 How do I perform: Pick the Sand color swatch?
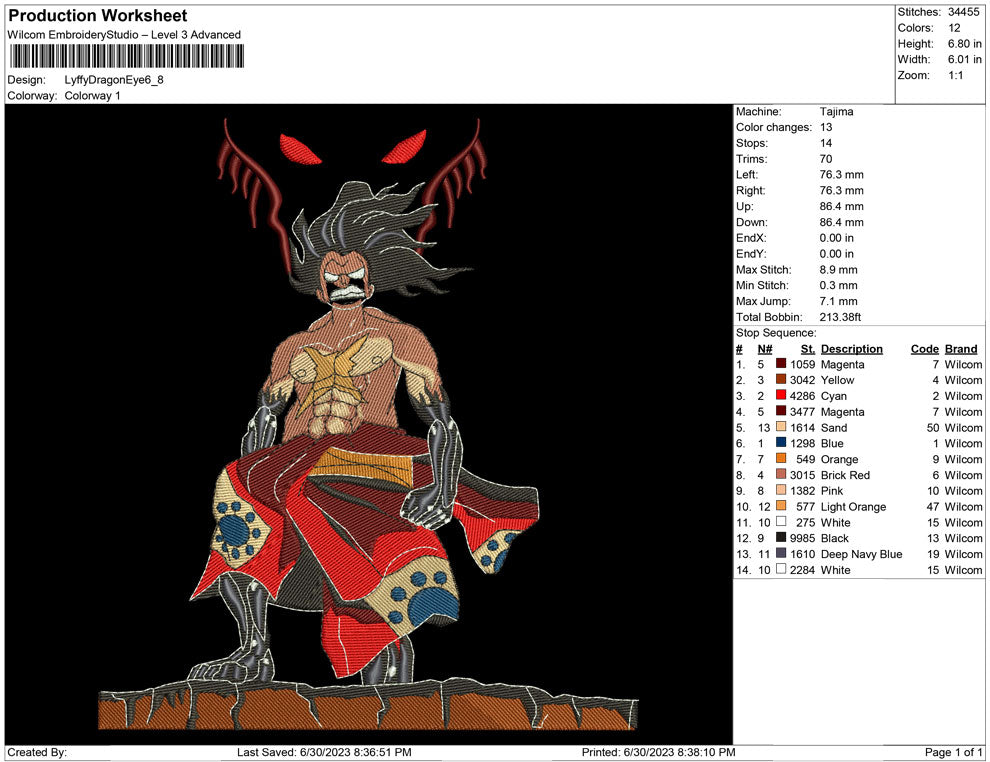tap(781, 427)
